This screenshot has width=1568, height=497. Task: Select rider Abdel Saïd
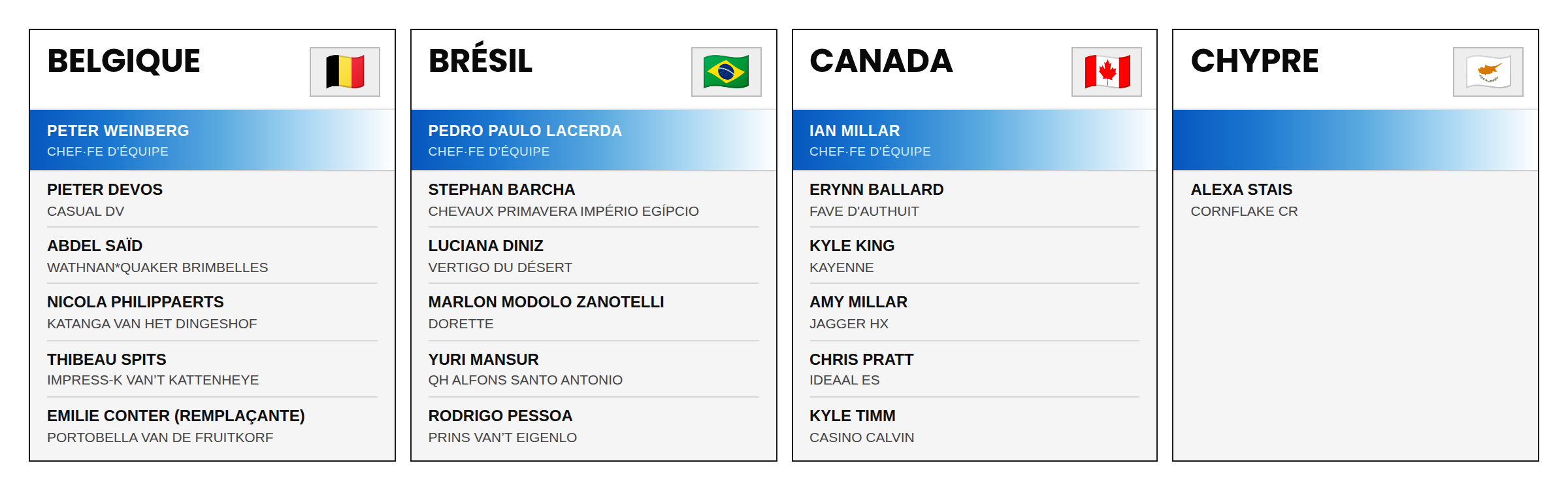(212, 256)
